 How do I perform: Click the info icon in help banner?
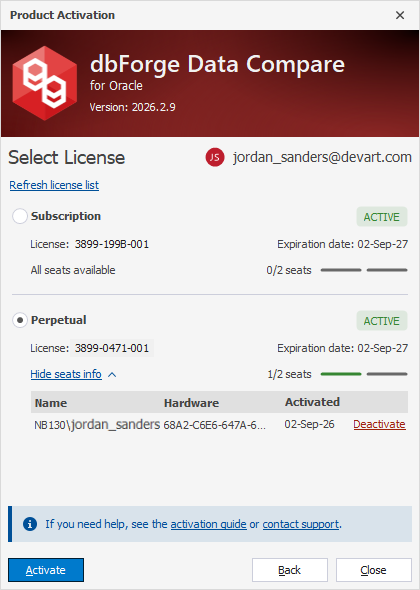30,524
